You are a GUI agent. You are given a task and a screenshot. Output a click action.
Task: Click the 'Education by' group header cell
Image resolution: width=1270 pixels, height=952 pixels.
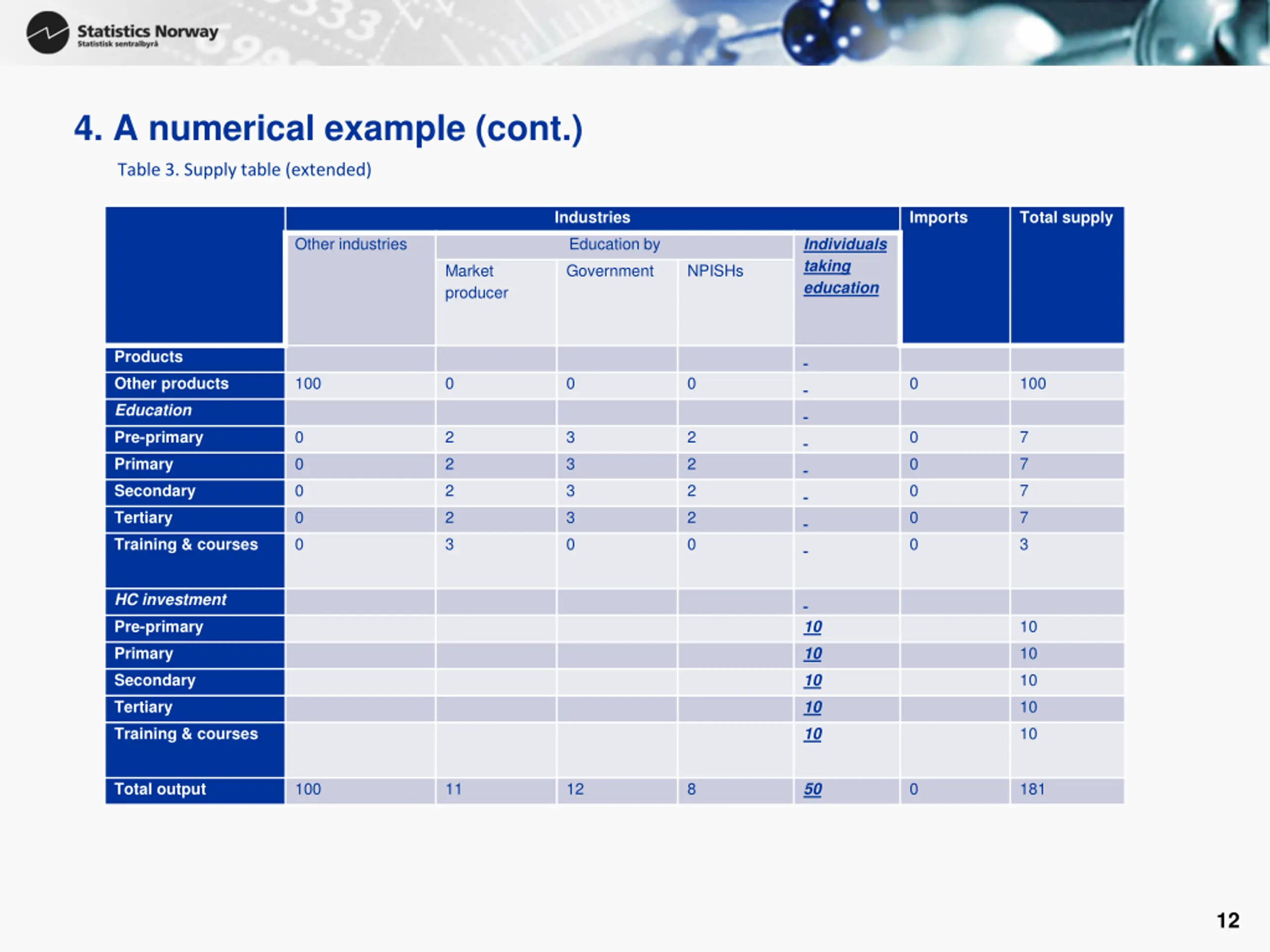point(614,245)
